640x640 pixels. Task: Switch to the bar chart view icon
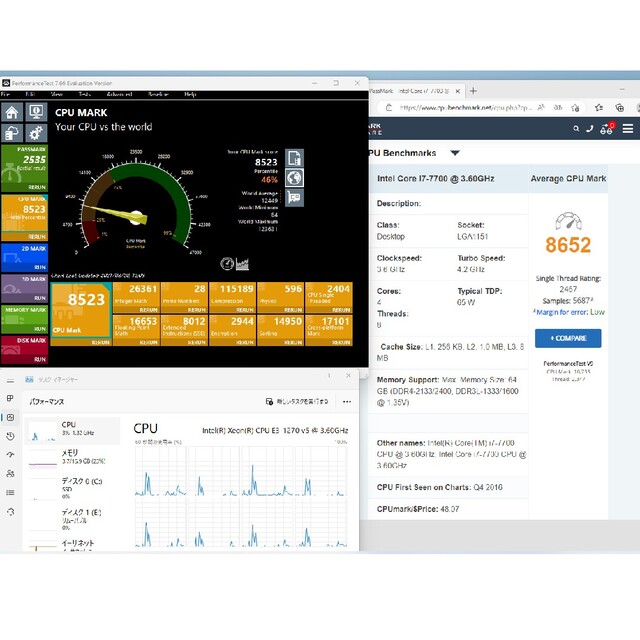point(242,264)
